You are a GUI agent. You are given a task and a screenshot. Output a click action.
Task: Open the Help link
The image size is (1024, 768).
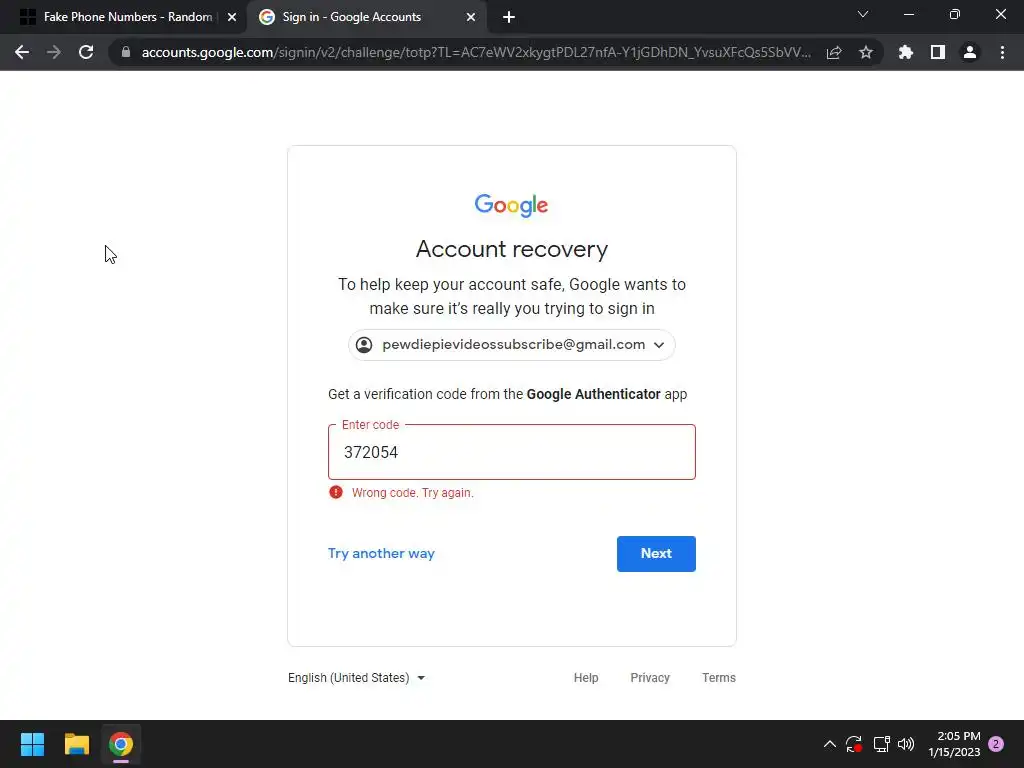point(586,678)
